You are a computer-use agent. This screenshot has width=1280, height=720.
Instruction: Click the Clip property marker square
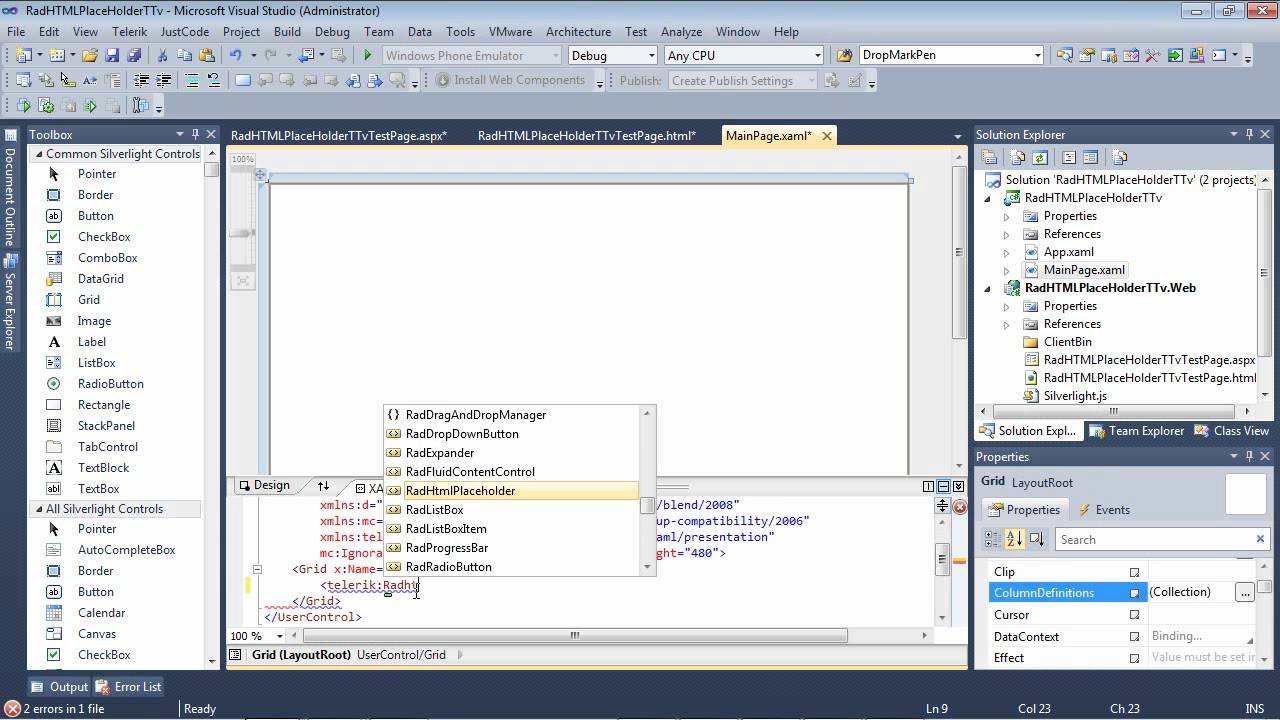(x=1134, y=572)
